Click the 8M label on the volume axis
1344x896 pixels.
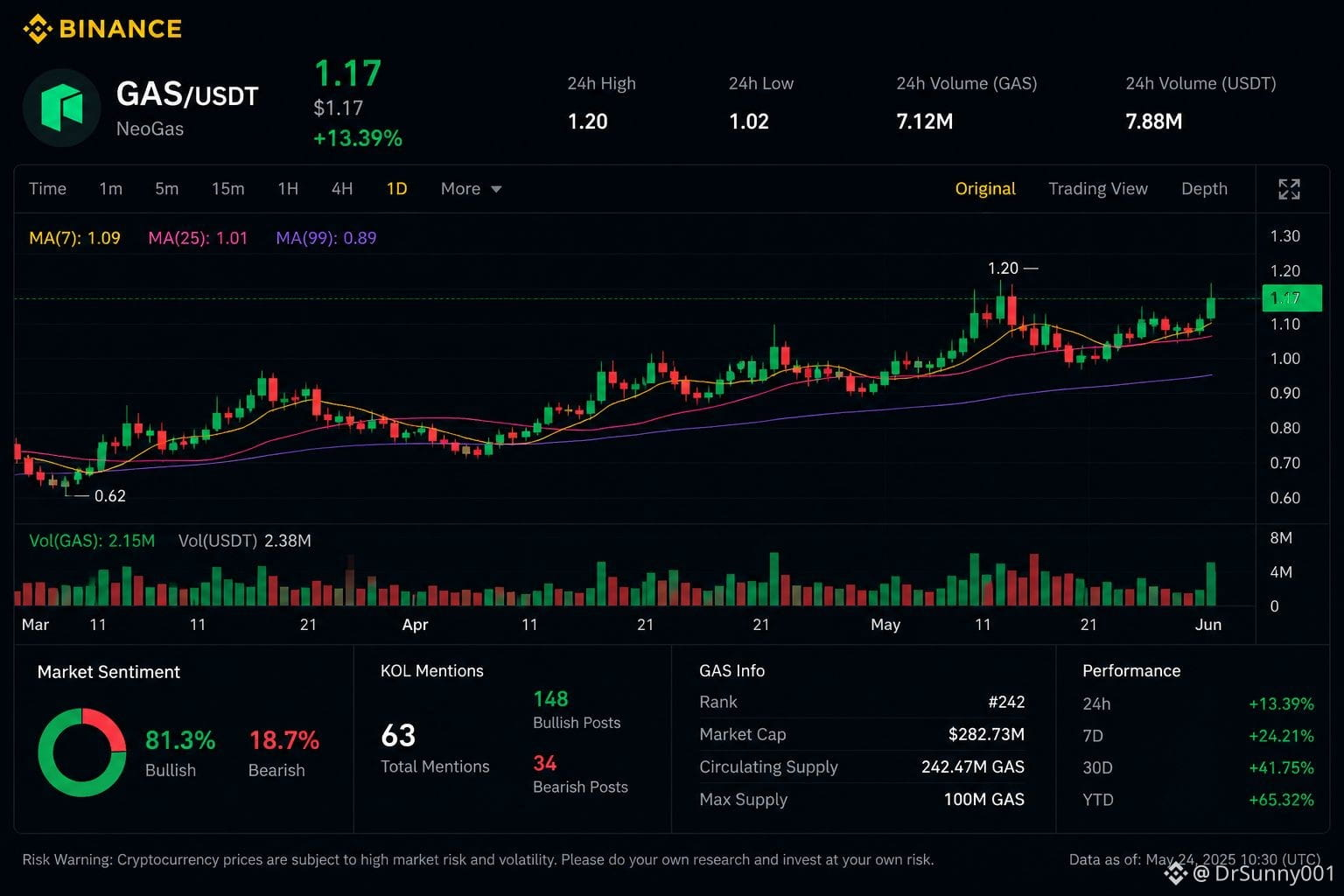[1281, 538]
